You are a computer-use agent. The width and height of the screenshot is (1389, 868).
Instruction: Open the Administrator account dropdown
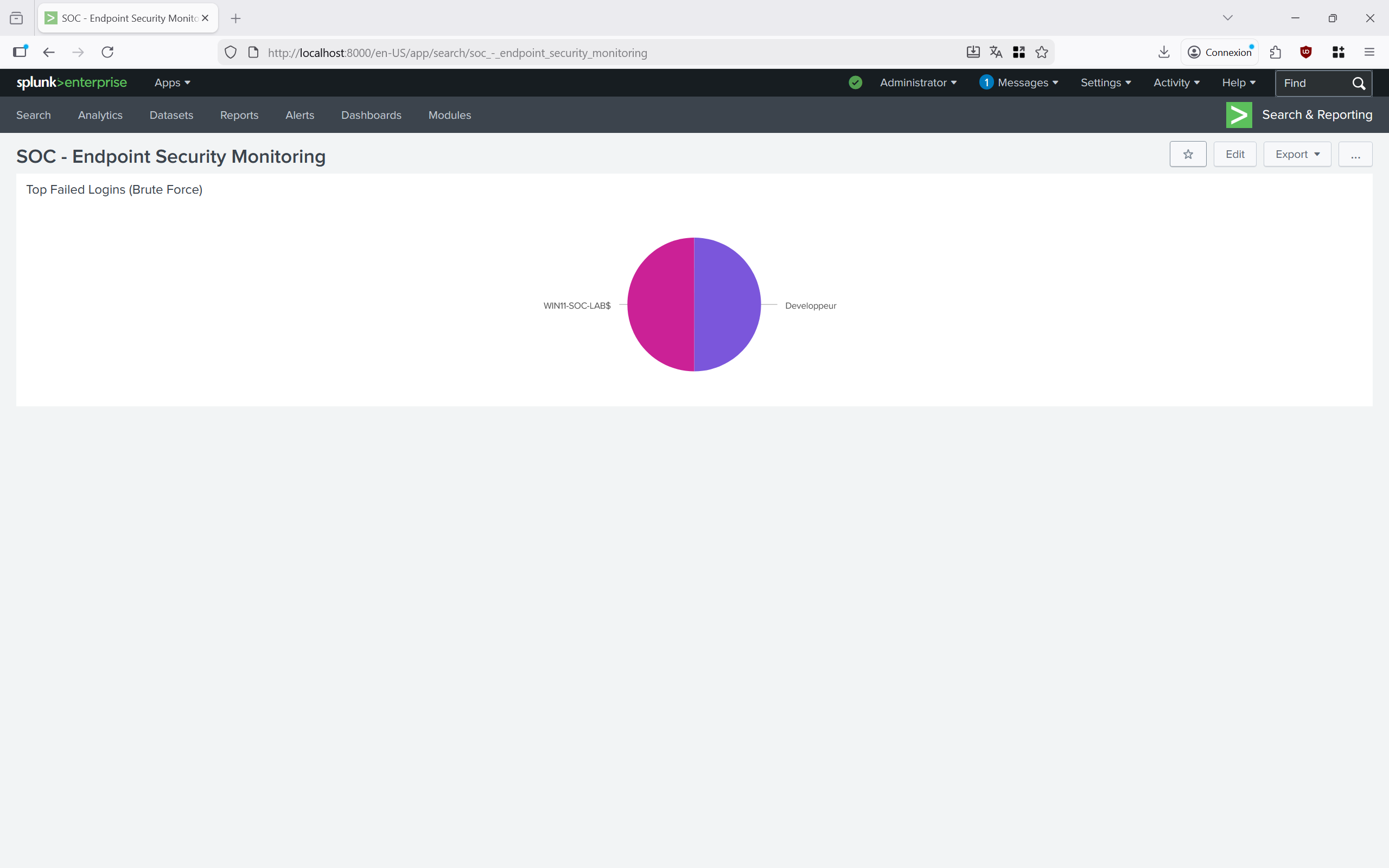tap(918, 82)
